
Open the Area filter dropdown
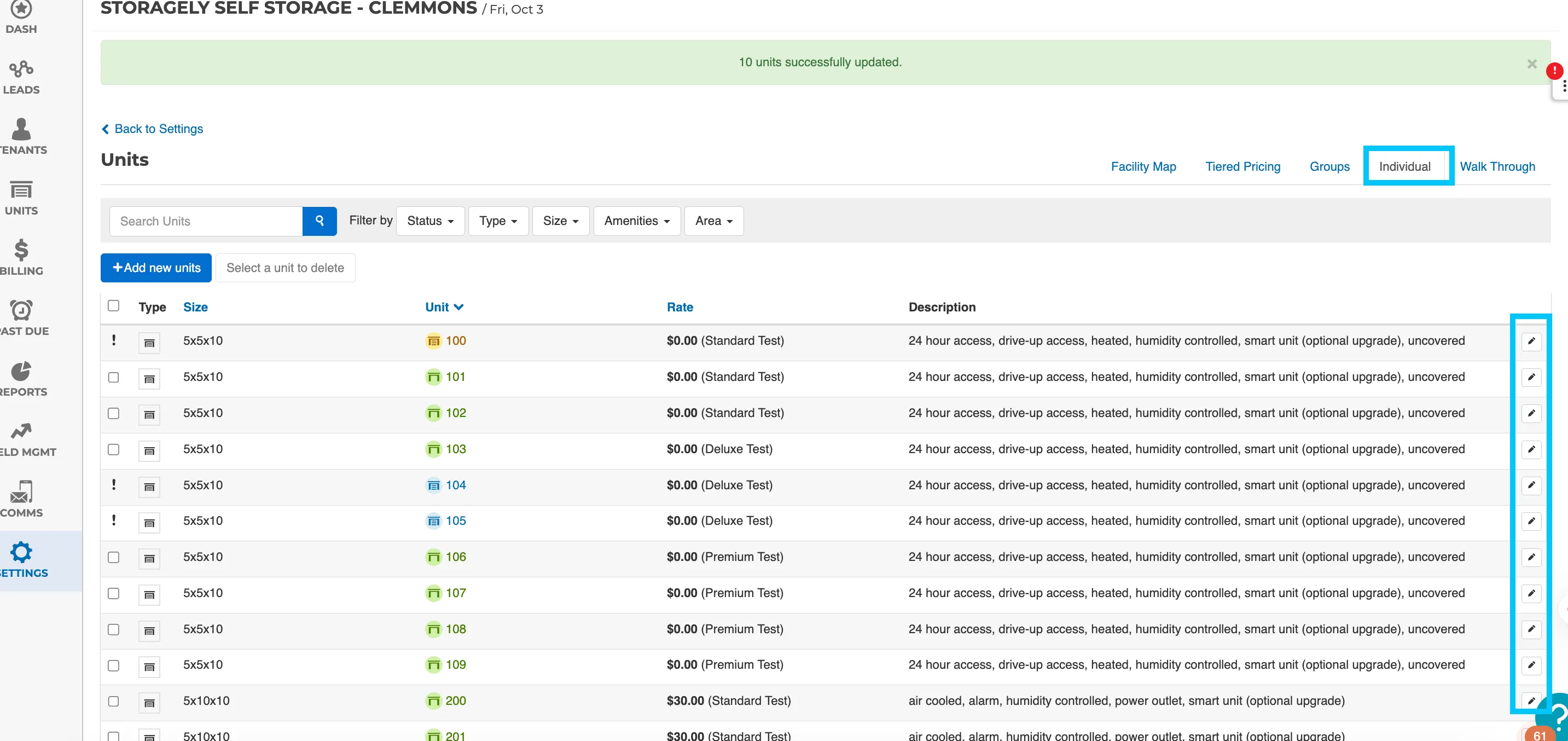(x=713, y=221)
